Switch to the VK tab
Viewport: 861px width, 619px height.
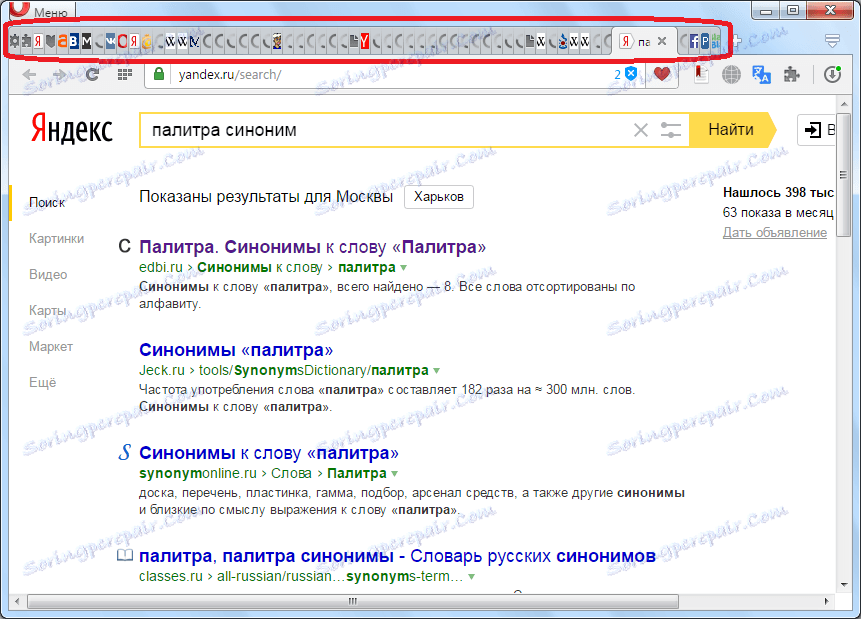pos(110,41)
